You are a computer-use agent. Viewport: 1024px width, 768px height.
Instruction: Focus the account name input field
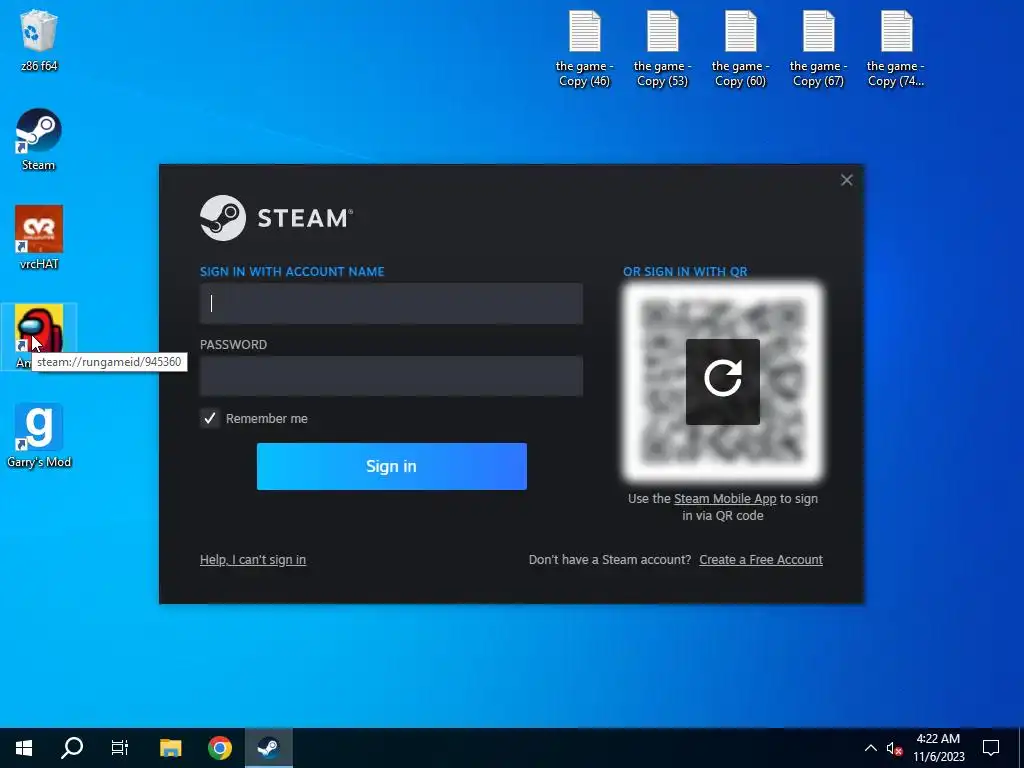click(391, 304)
